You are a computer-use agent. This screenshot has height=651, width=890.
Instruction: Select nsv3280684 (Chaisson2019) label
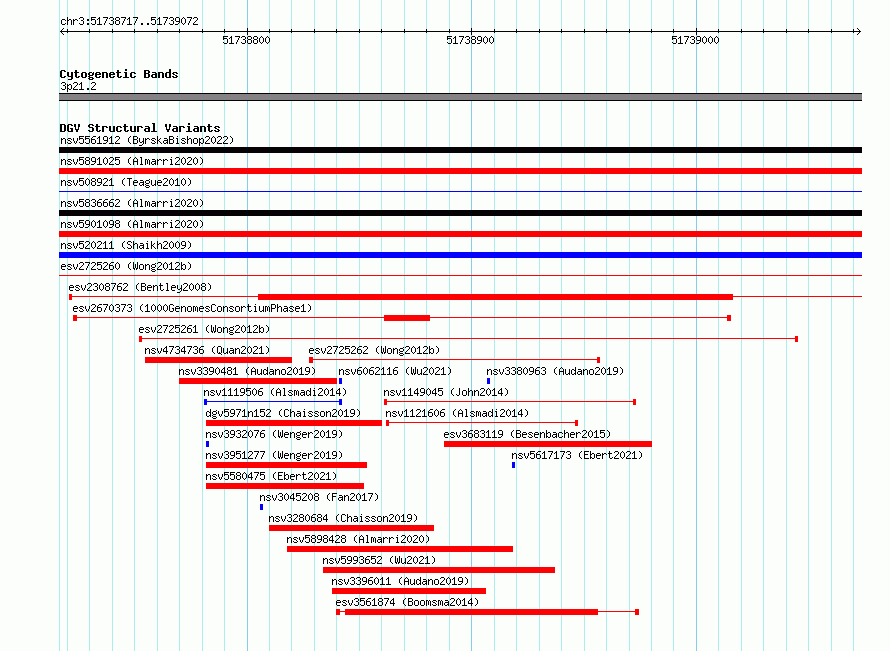pyautogui.click(x=343, y=518)
